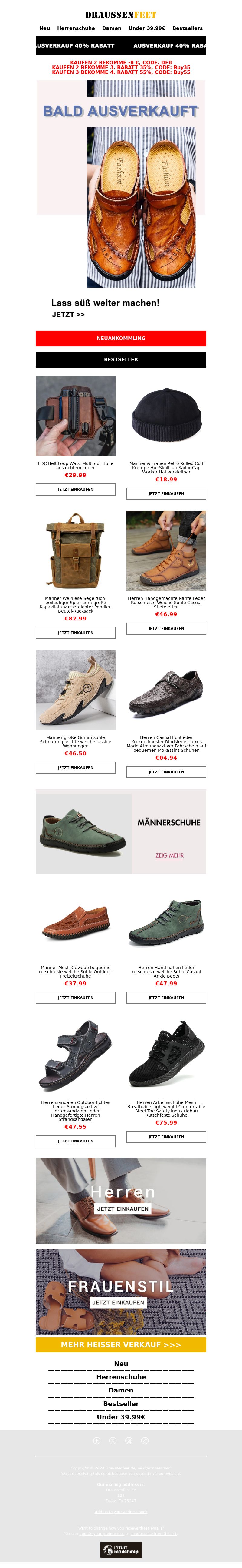Click the yellow MEHR HEISSER VERKAUF button
This screenshot has height=1568, width=242.
tap(121, 1345)
